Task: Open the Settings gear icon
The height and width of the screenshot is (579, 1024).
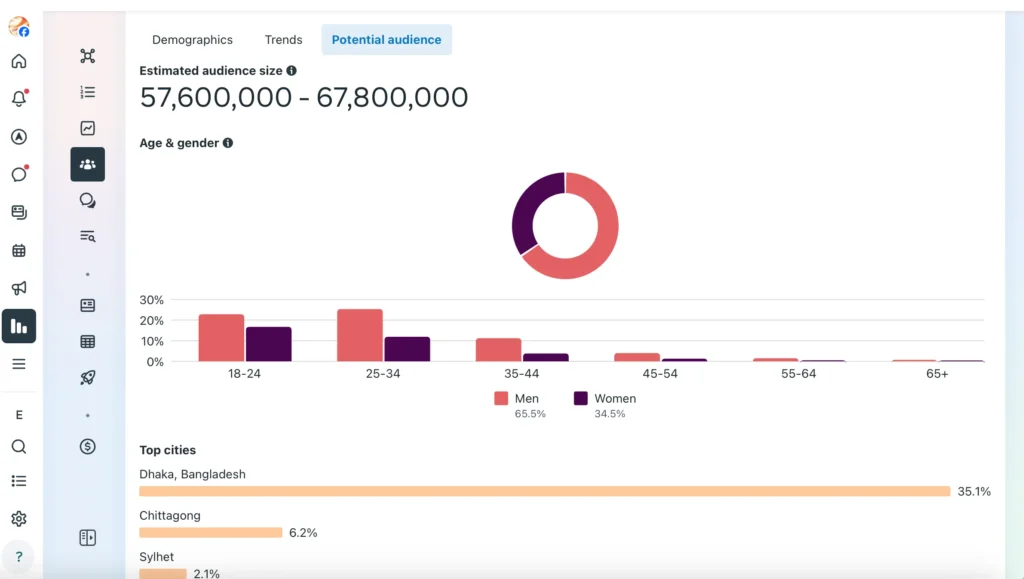Action: 19,519
